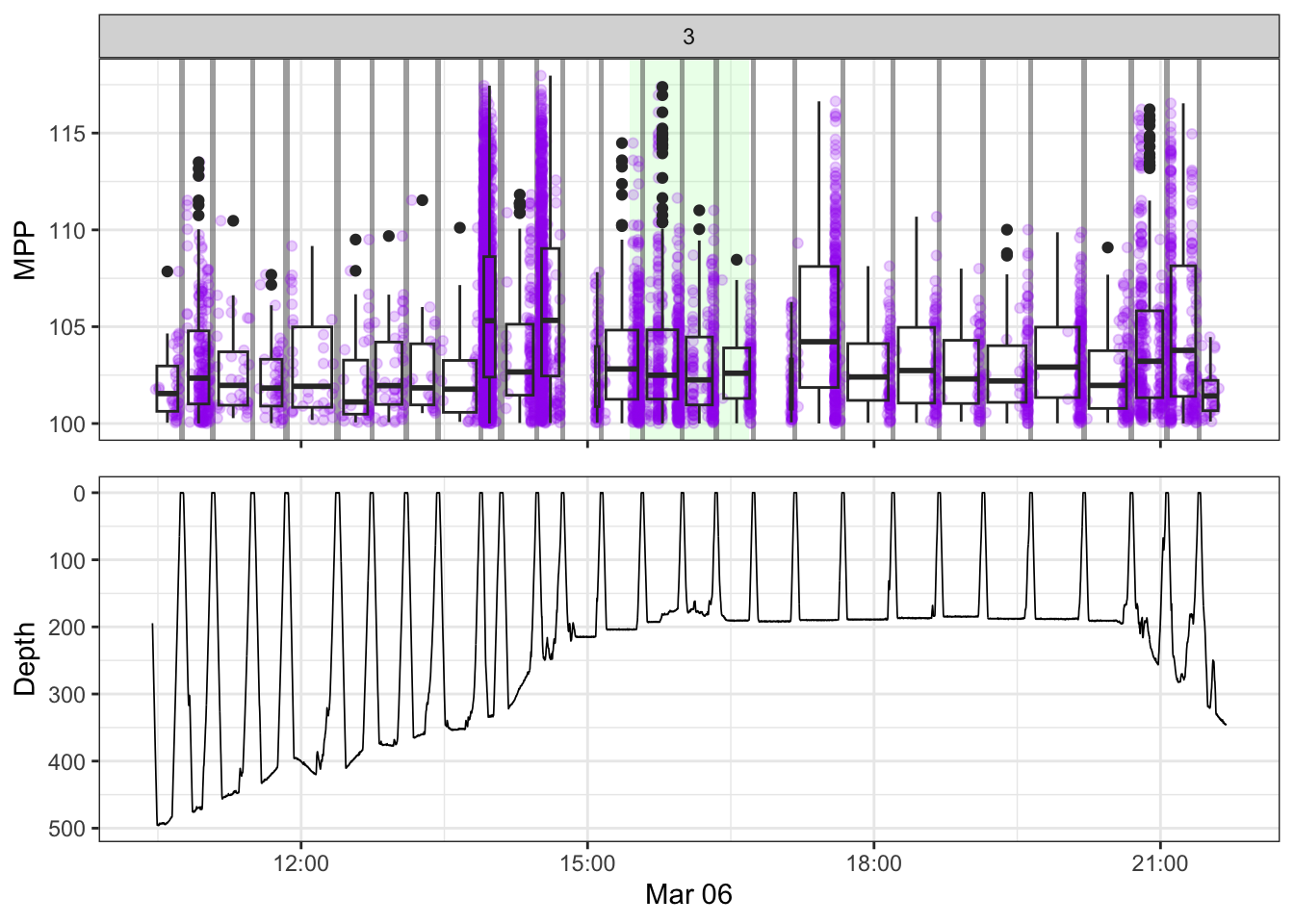The height and width of the screenshot is (924, 1294).
Task: Pick the 21:00 time tick label
Action: click(1159, 863)
